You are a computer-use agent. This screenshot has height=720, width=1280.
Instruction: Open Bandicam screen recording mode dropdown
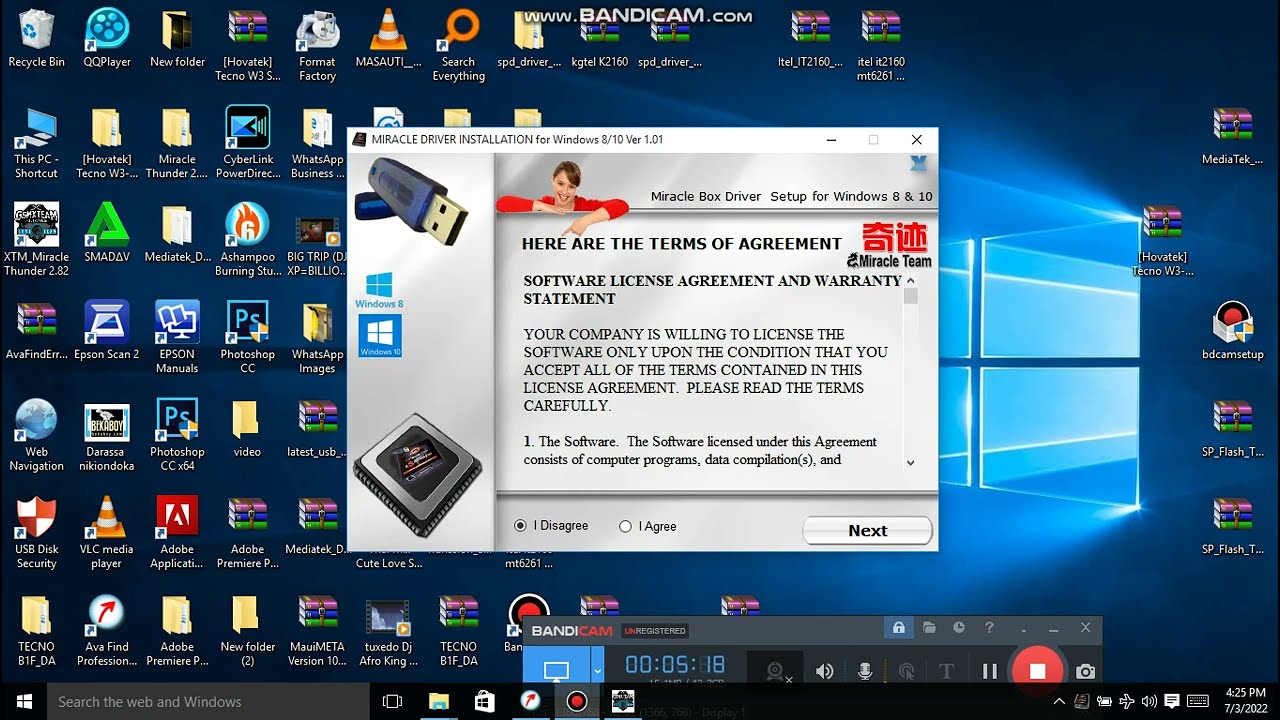coord(598,671)
